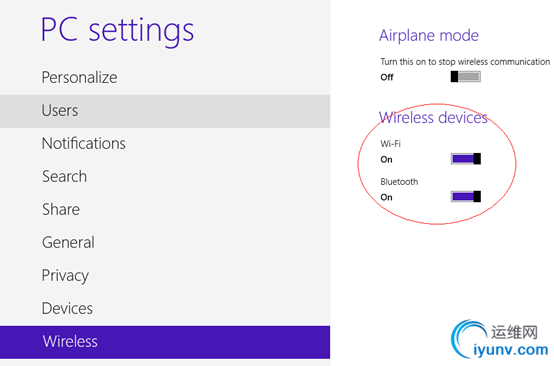Switch off the Bluetooth toggle
Viewport: 554px width, 366px height.
pos(465,196)
